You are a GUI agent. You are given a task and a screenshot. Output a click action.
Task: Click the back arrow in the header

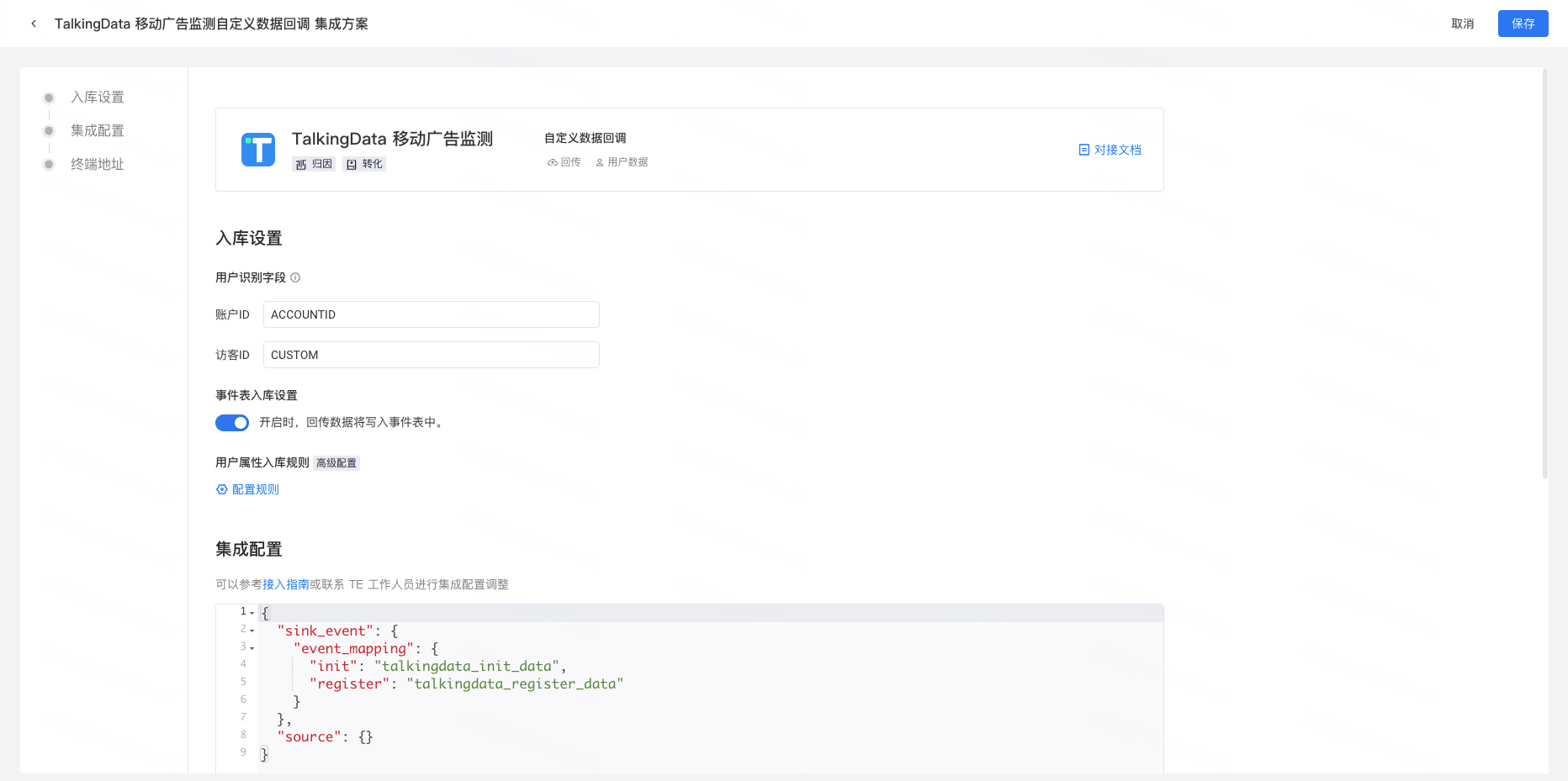[x=33, y=23]
